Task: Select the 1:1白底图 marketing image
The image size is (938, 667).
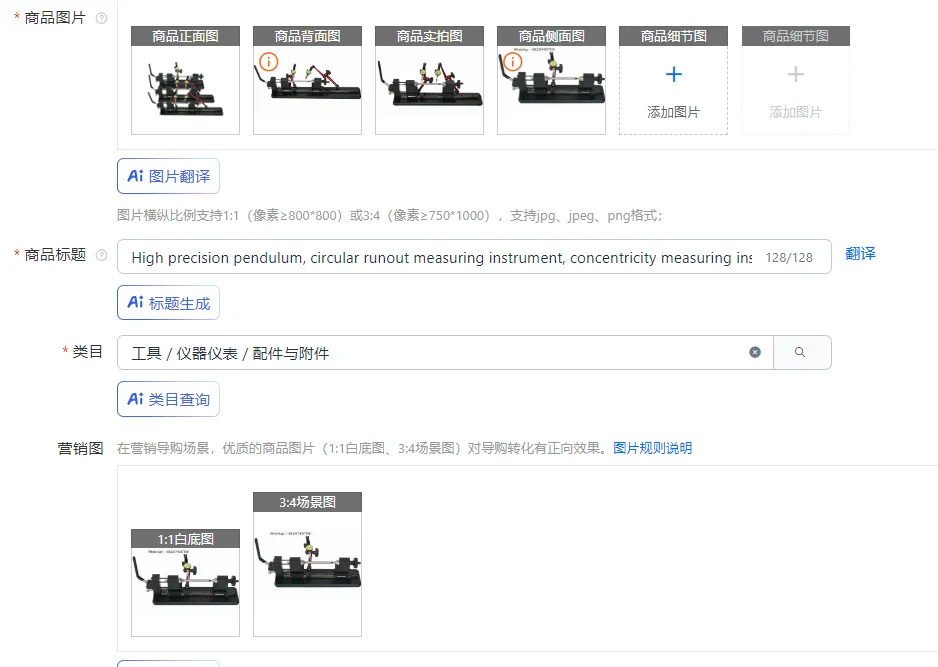Action: point(185,583)
